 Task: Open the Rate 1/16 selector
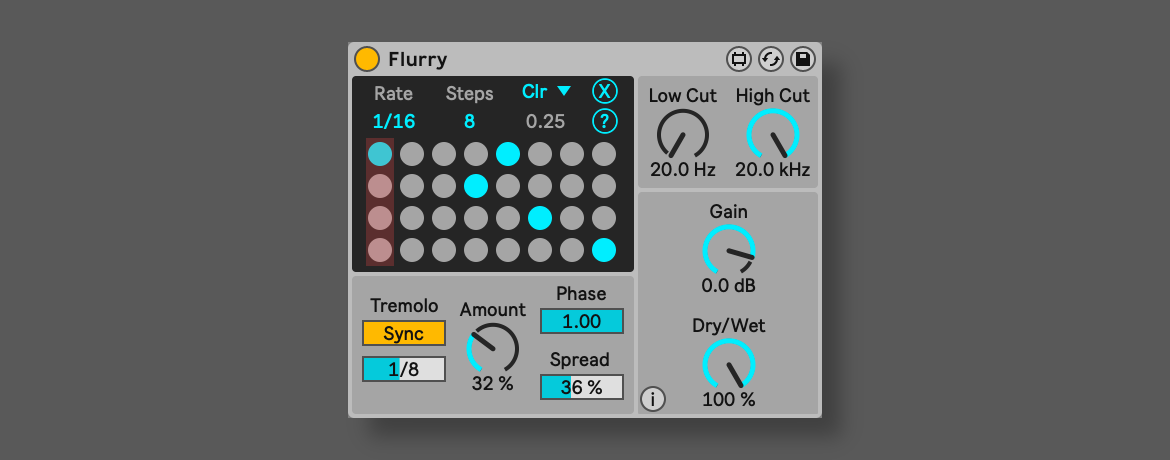(394, 122)
